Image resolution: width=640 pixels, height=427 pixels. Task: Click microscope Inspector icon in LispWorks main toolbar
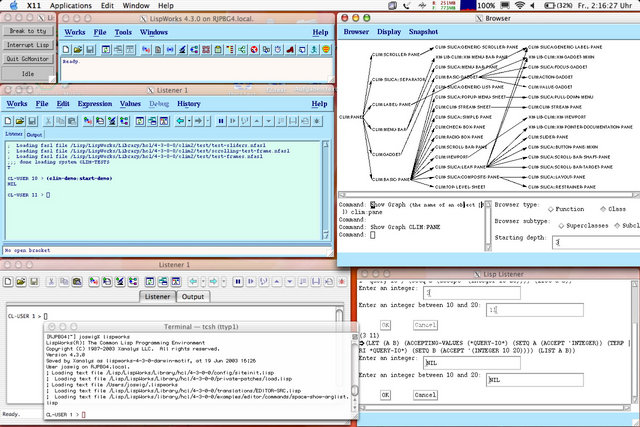(x=182, y=49)
